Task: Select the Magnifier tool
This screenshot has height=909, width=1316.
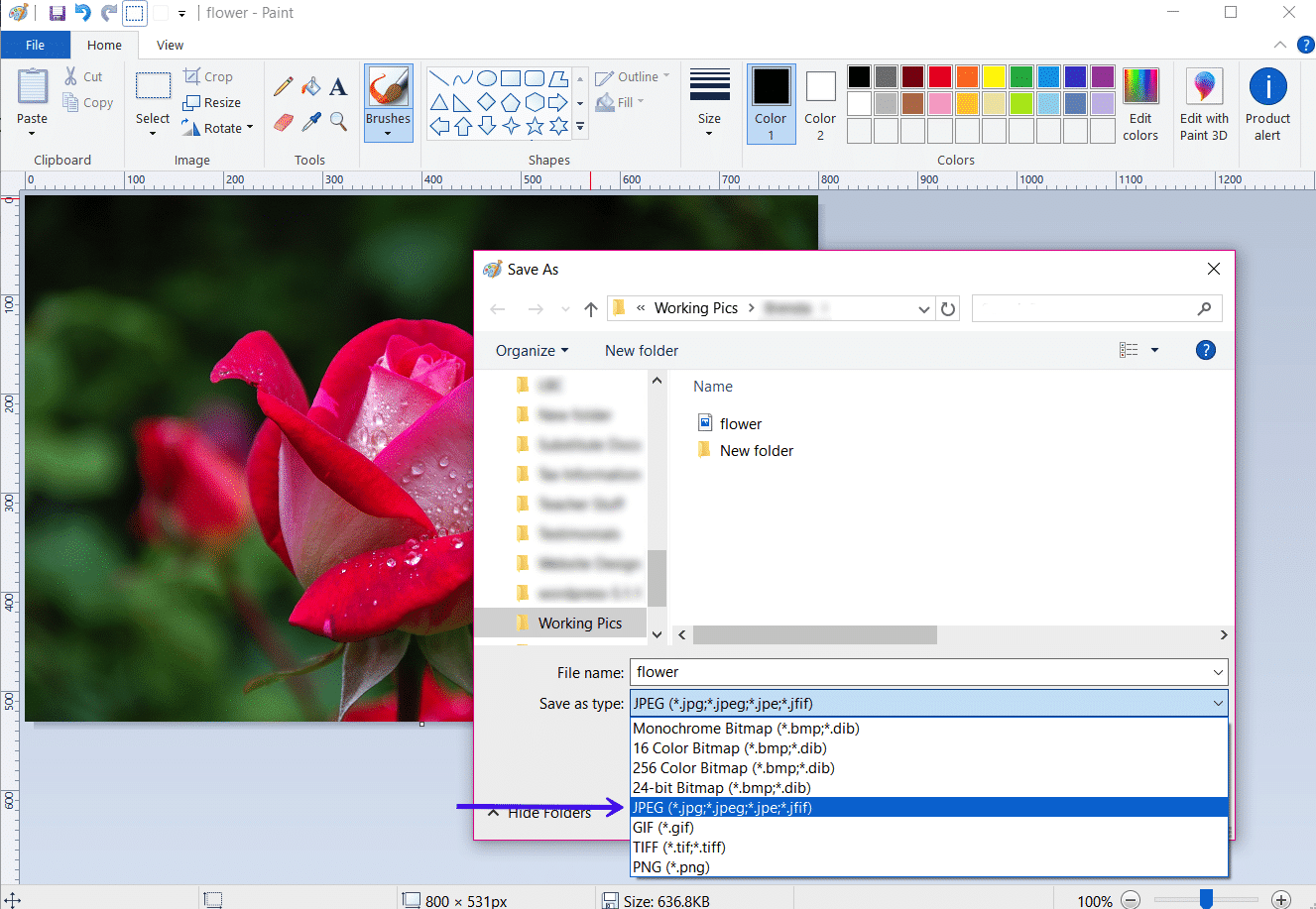Action: coord(338,121)
